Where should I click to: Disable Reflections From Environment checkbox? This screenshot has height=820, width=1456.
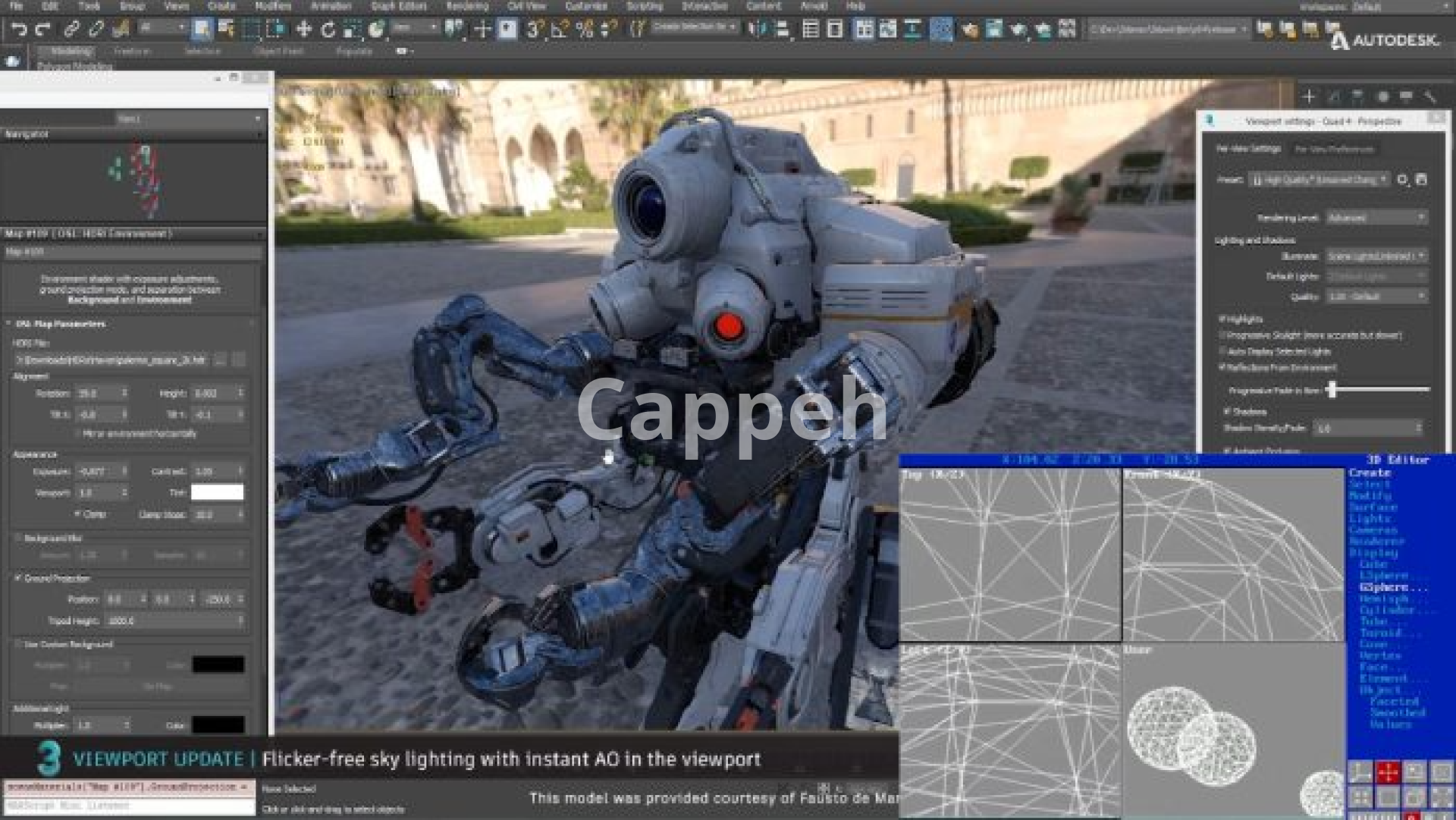(x=1222, y=367)
